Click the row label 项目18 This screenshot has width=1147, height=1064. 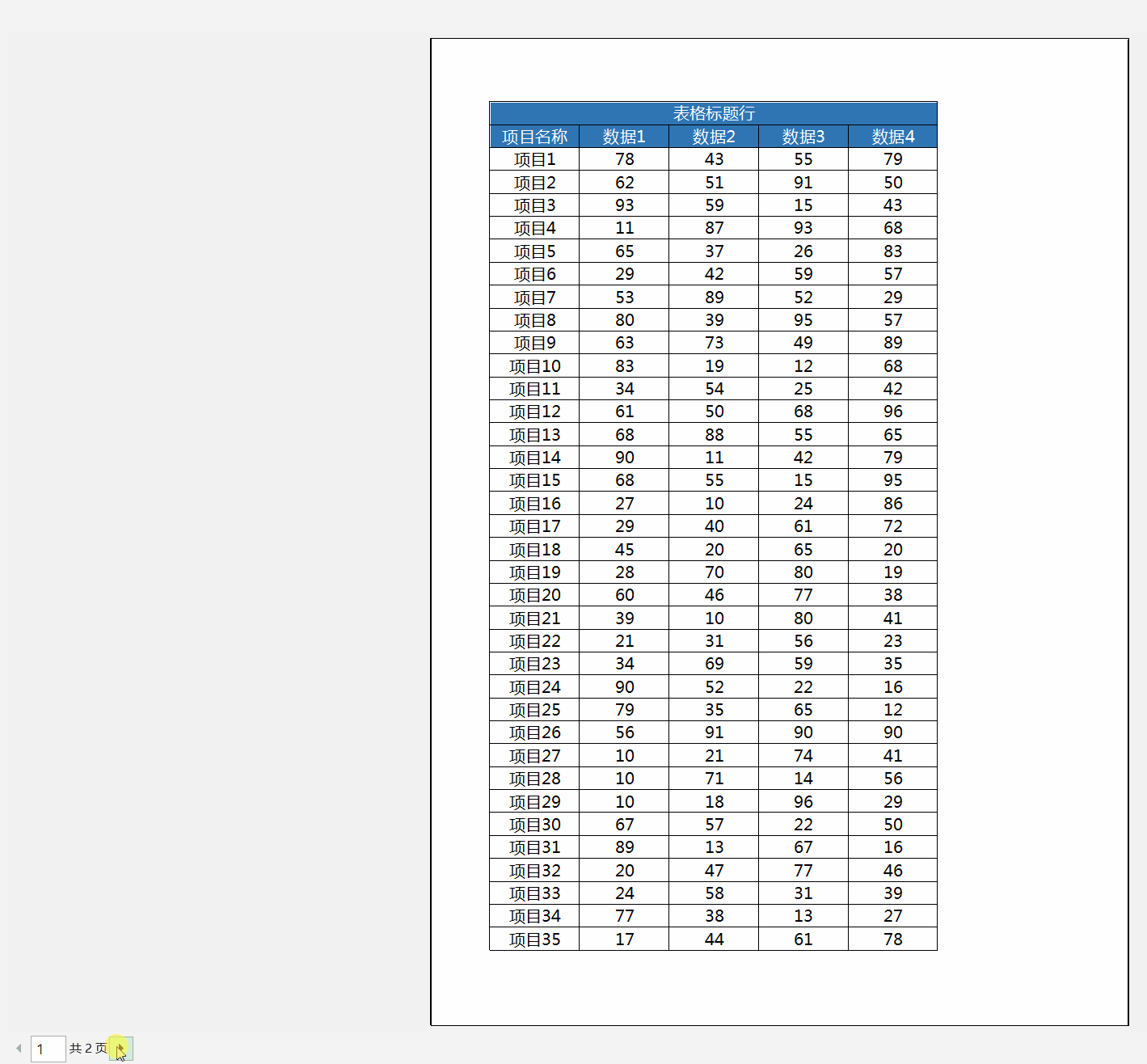click(535, 550)
